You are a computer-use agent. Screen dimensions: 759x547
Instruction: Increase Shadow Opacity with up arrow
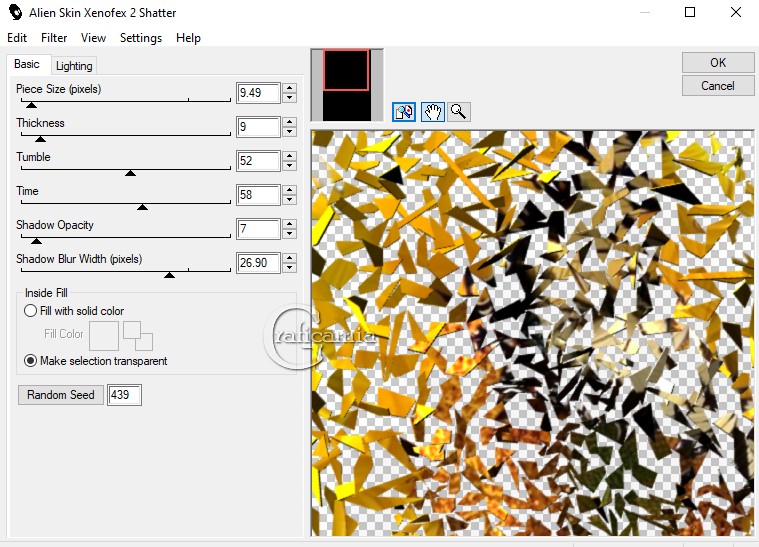click(x=289, y=224)
